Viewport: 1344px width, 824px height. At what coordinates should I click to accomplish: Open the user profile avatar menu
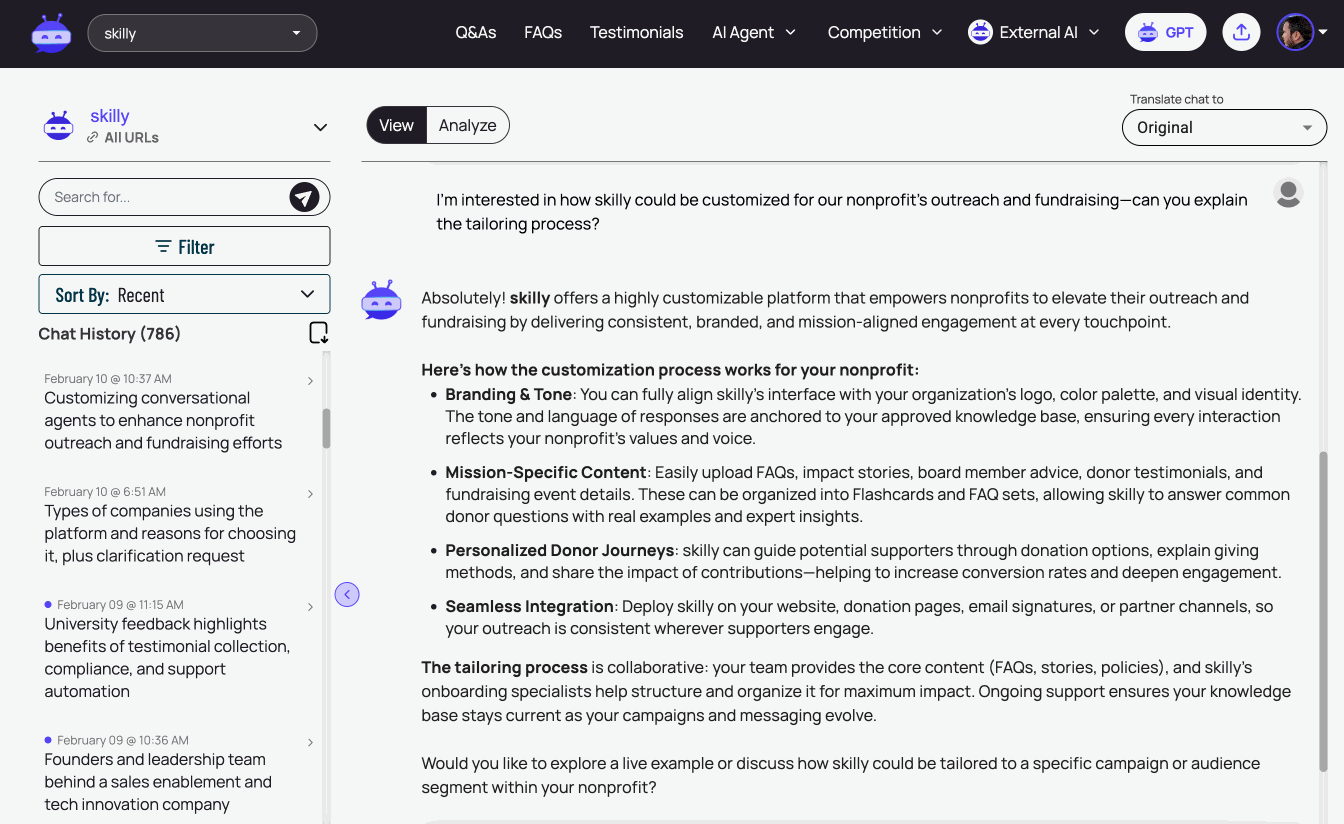[x=1295, y=32]
